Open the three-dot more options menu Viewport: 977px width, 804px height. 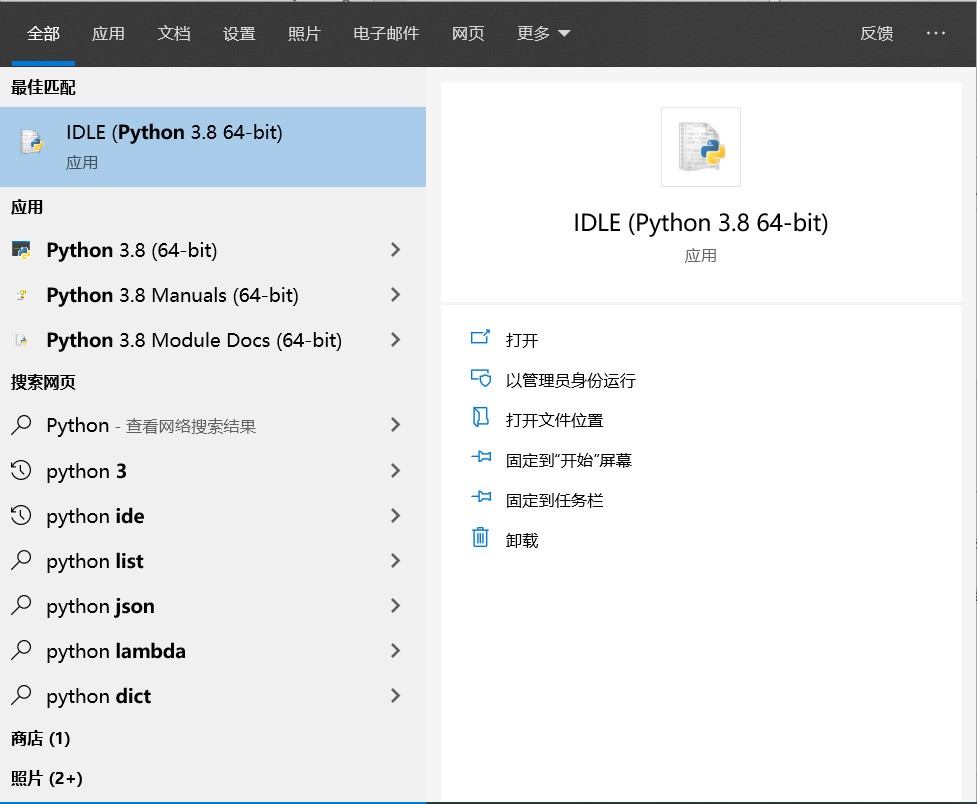tap(936, 33)
